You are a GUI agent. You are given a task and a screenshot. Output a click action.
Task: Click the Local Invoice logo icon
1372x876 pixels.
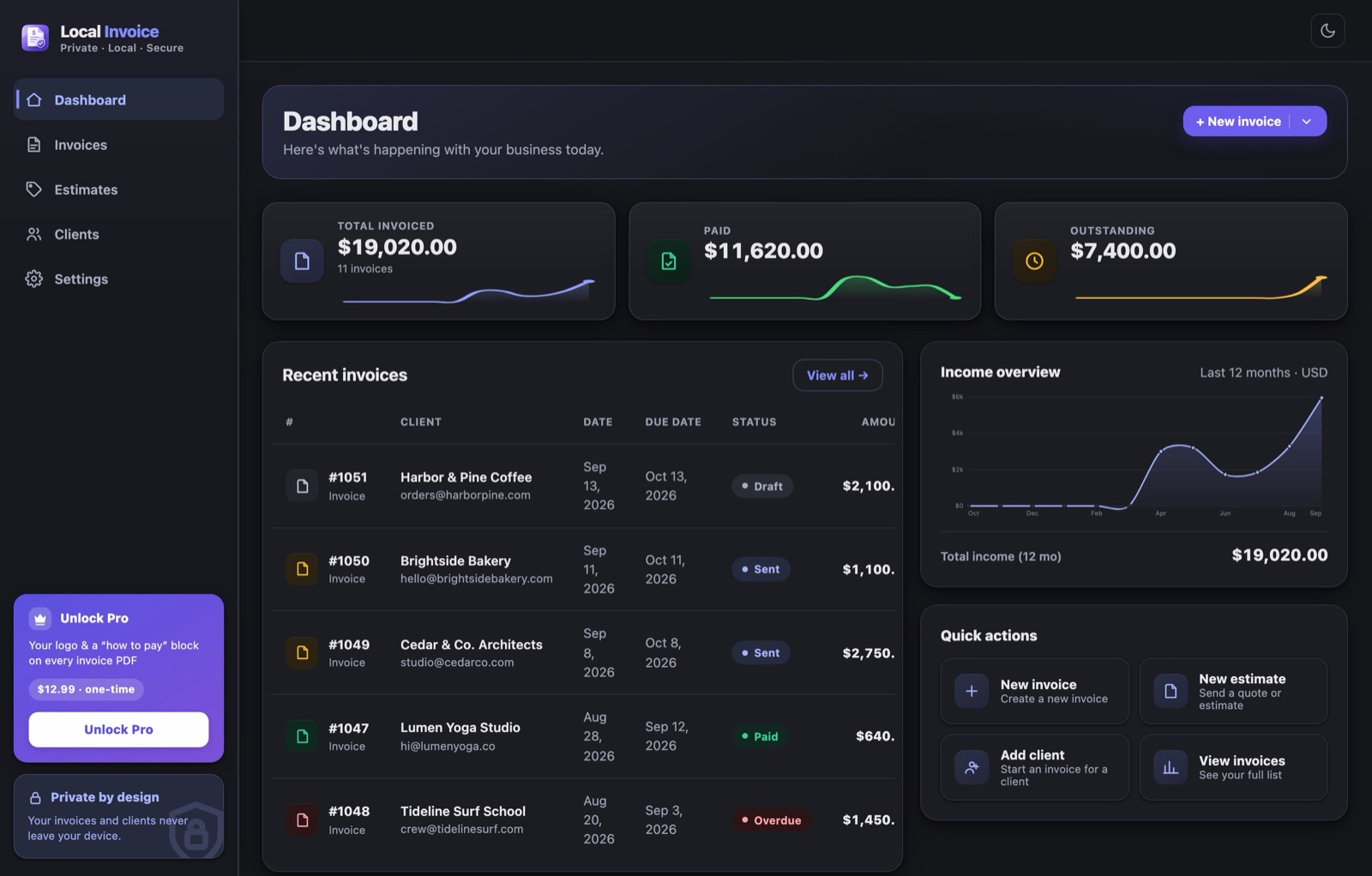35,38
